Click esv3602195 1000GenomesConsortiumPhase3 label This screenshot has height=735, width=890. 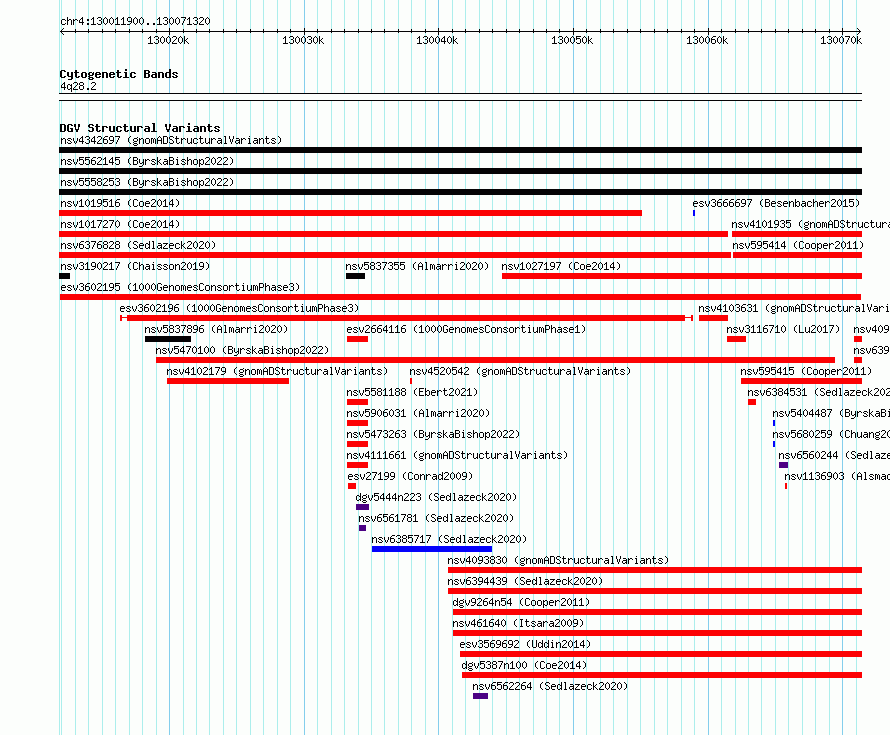click(x=180, y=287)
